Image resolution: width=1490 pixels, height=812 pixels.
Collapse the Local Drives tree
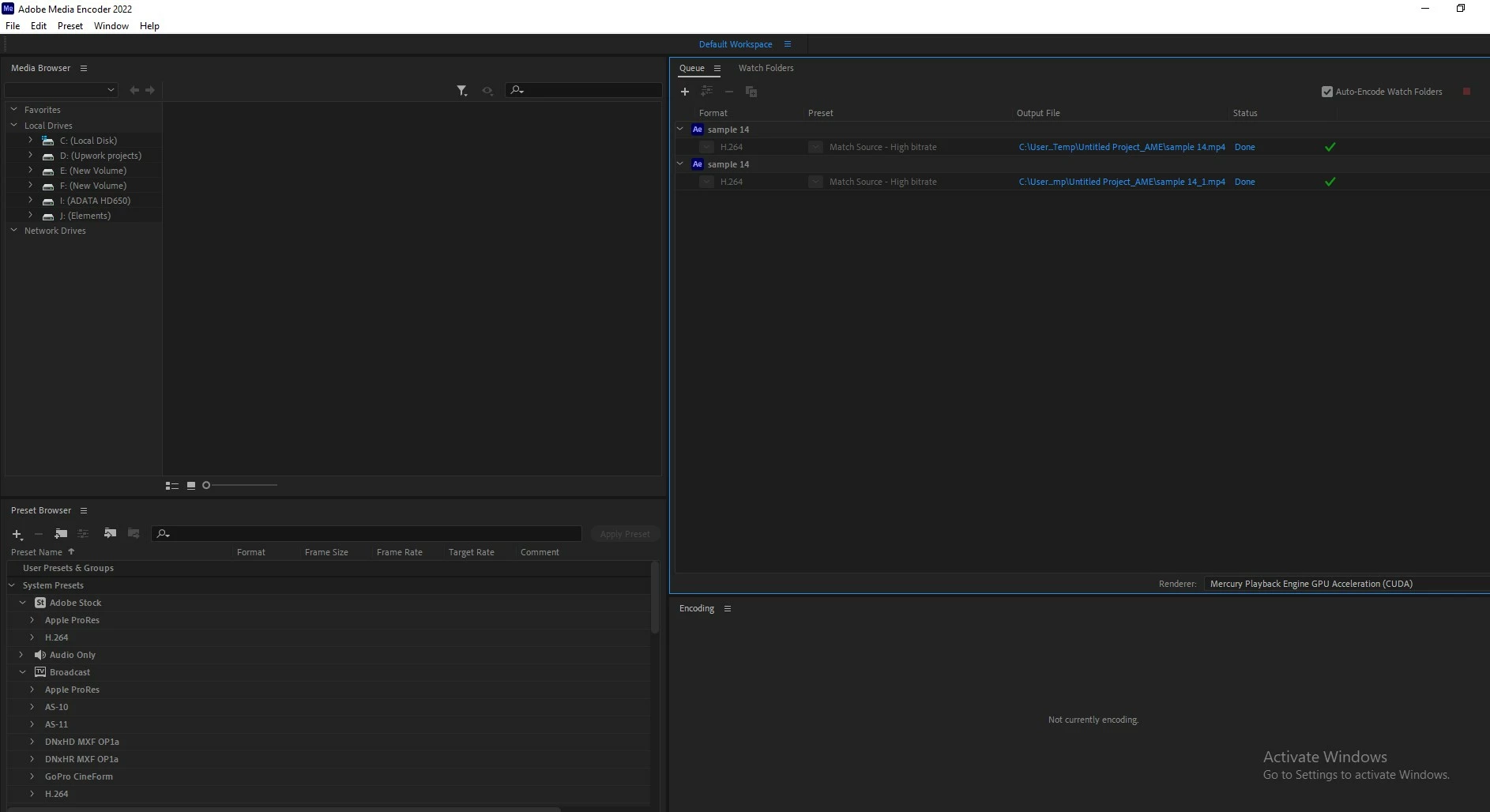(x=13, y=125)
